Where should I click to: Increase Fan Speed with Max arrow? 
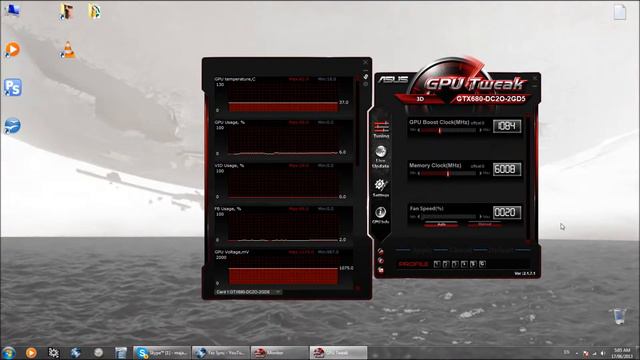480,217
